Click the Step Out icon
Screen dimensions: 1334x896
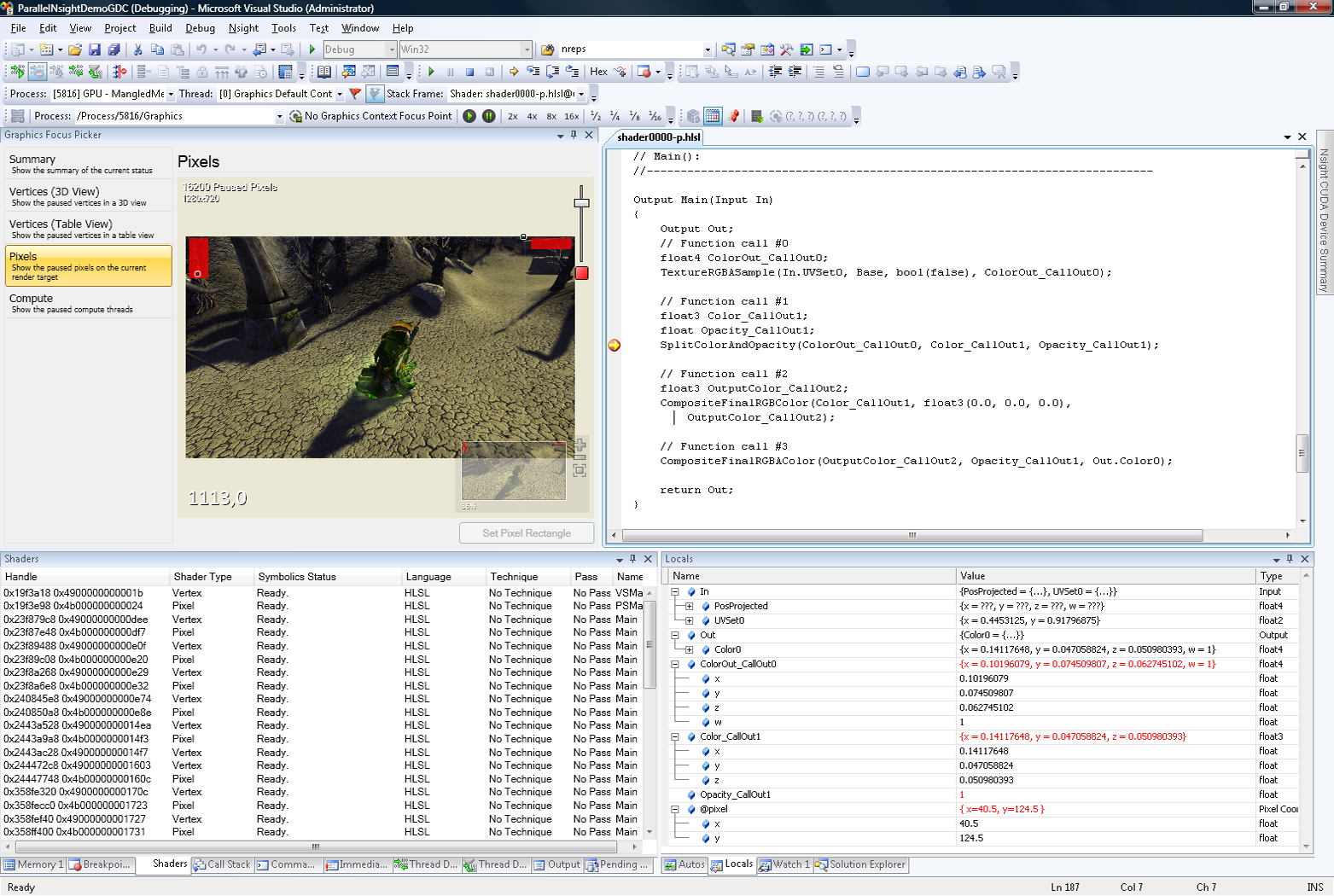point(573,72)
